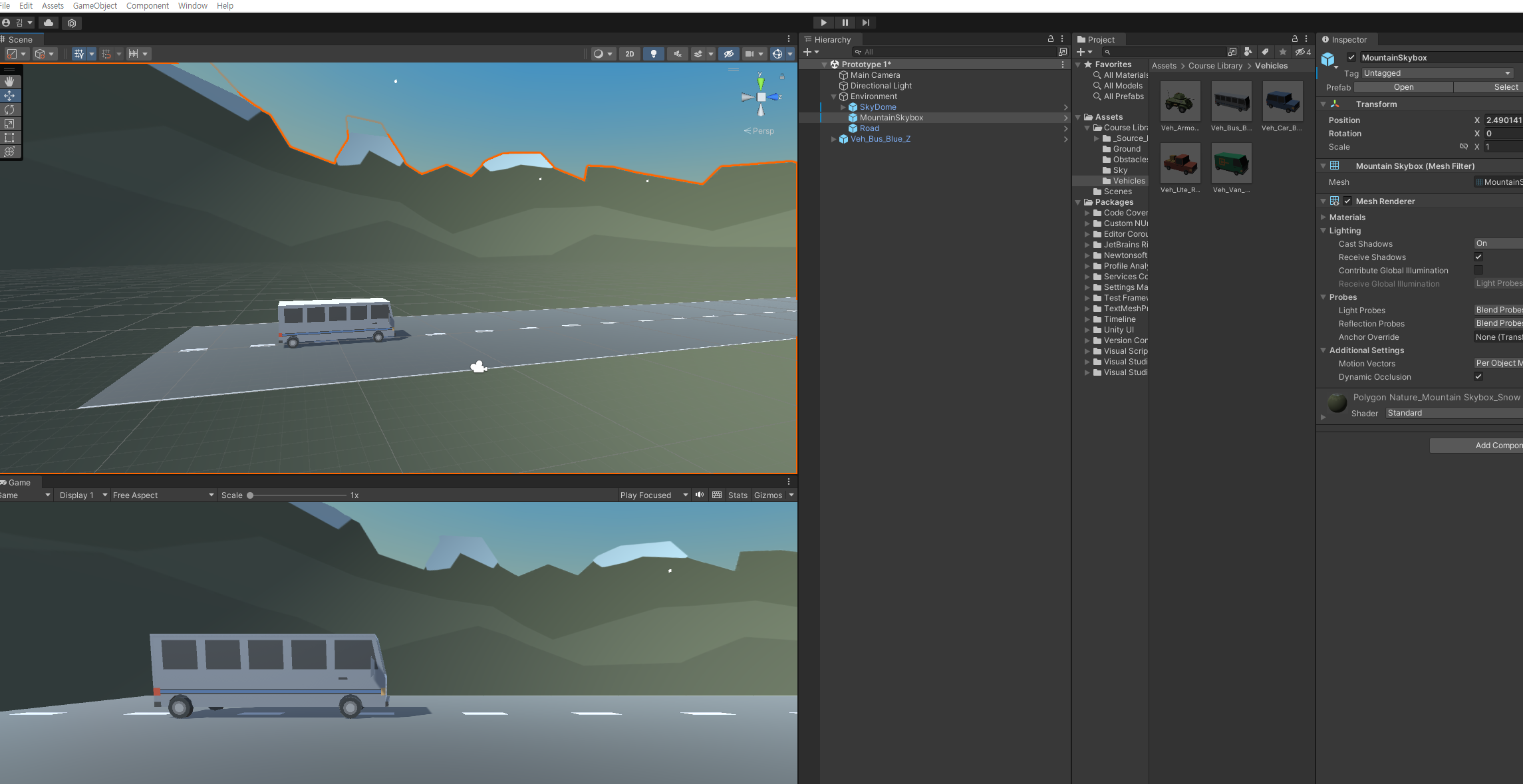Image resolution: width=1523 pixels, height=784 pixels.
Task: Click the Pause button in toolbar
Action: point(845,23)
